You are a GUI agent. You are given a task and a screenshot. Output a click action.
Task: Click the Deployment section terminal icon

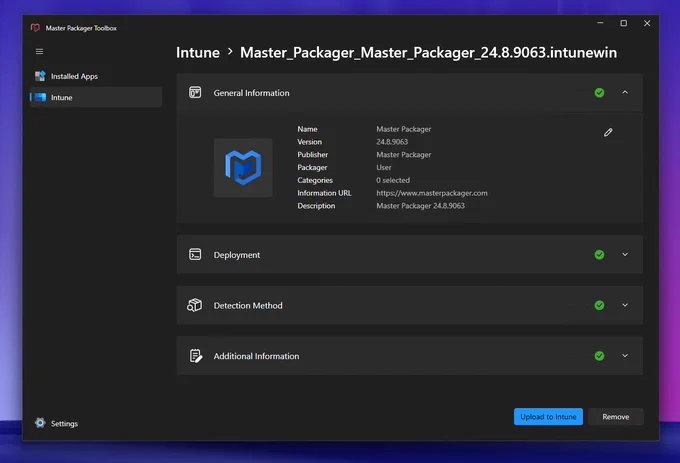[195, 254]
